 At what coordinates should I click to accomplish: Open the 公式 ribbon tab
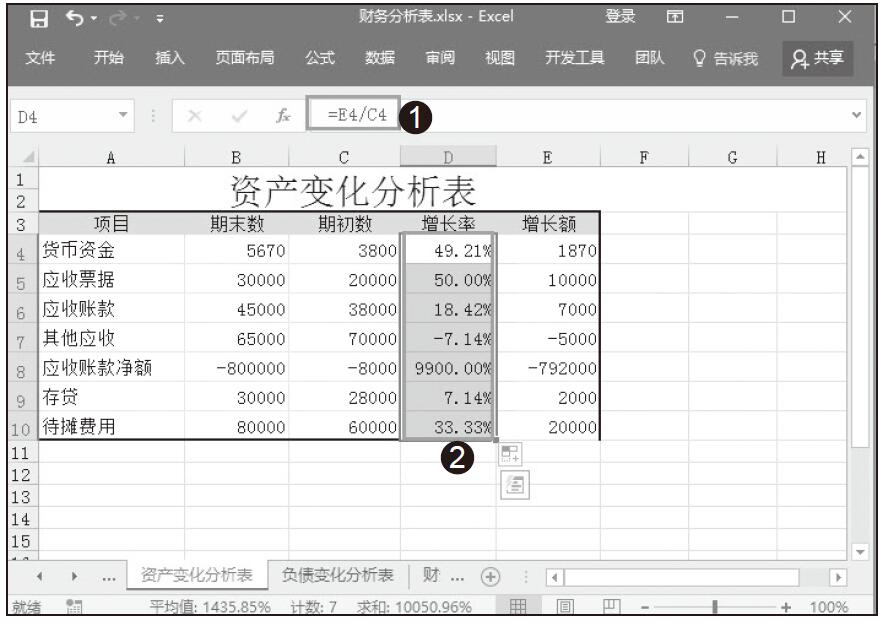[319, 59]
